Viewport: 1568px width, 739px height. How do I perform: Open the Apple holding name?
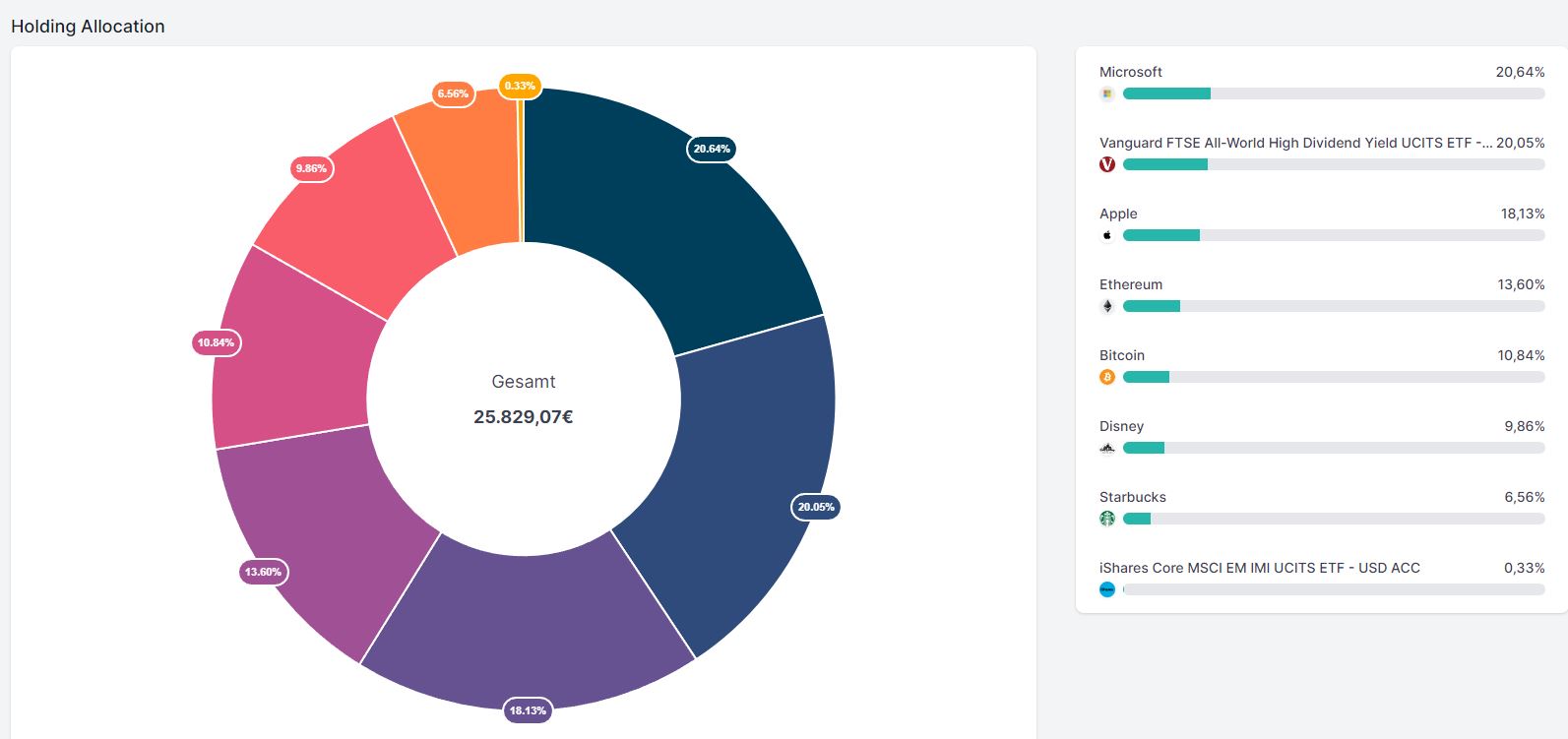pyautogui.click(x=1118, y=214)
